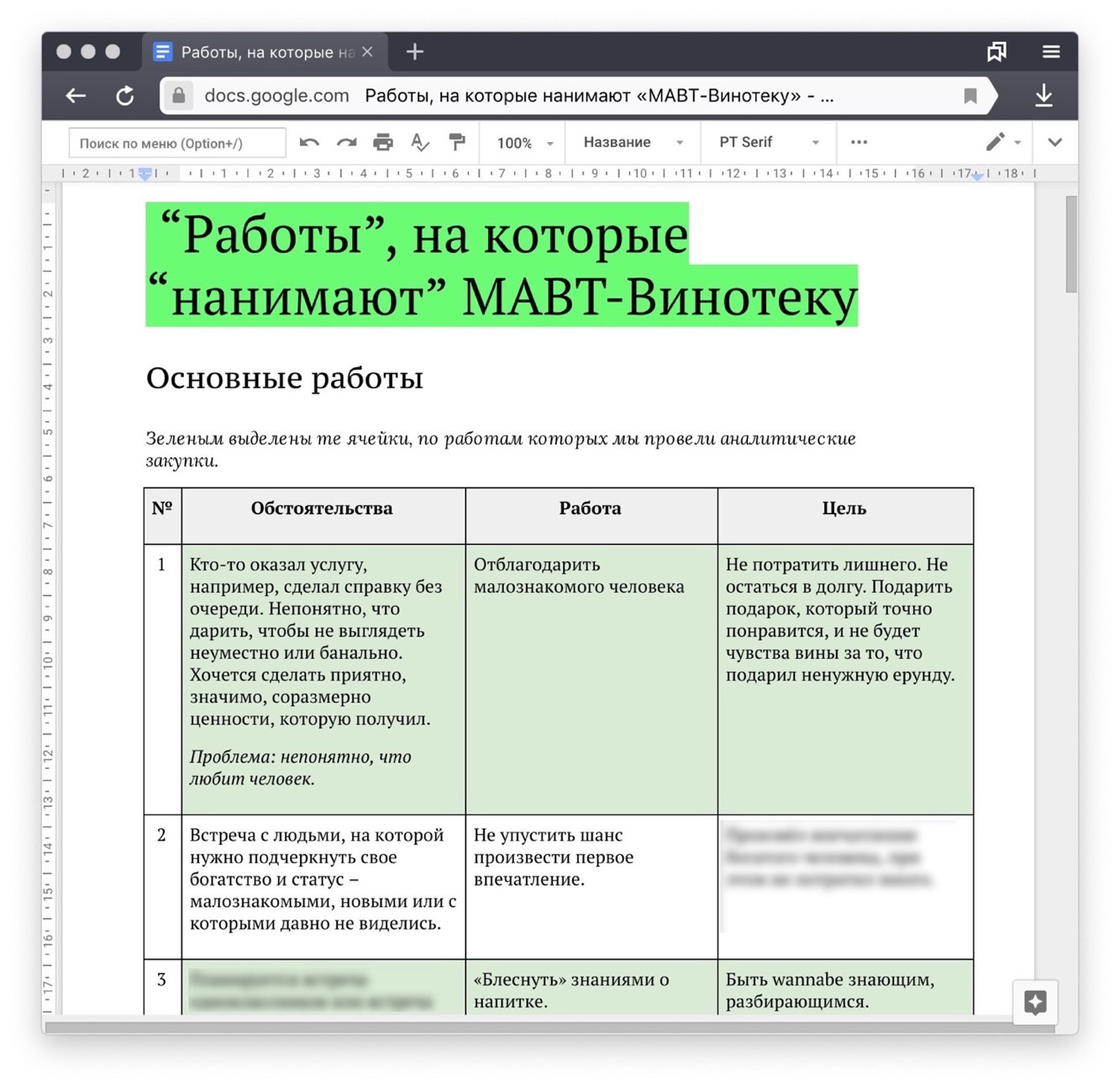Viewport: 1120px width, 1086px height.
Task: Click the lock icon in address bar
Action: tap(178, 96)
